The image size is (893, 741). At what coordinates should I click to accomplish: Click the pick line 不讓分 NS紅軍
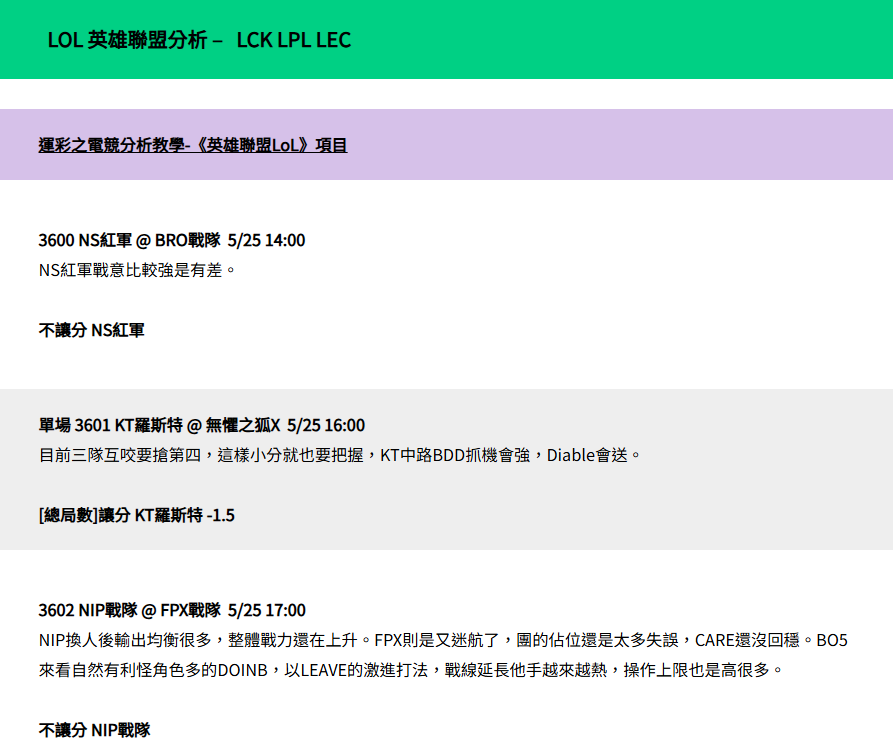[91, 330]
